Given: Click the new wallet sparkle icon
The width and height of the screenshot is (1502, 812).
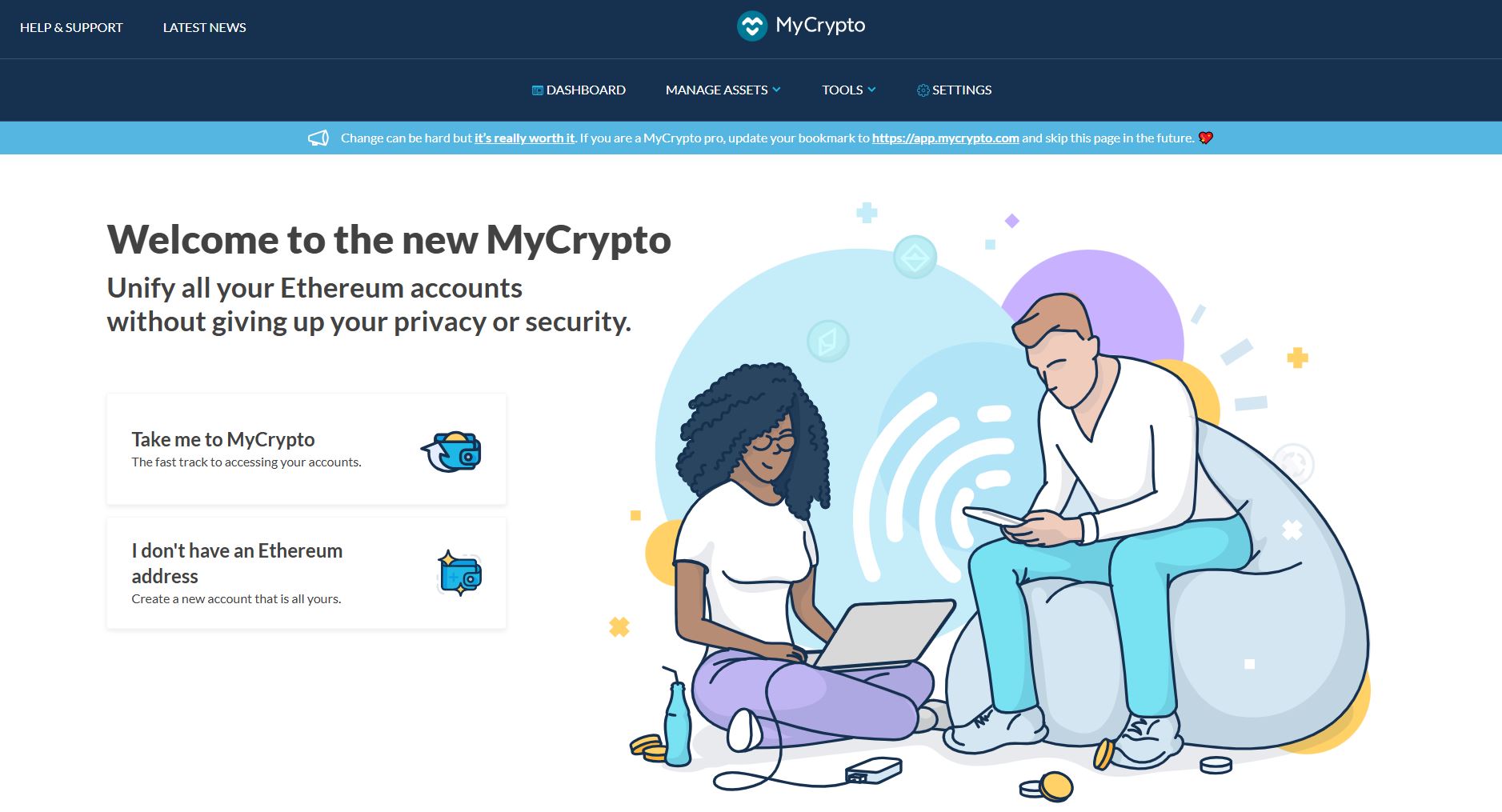Looking at the screenshot, I should [x=459, y=573].
